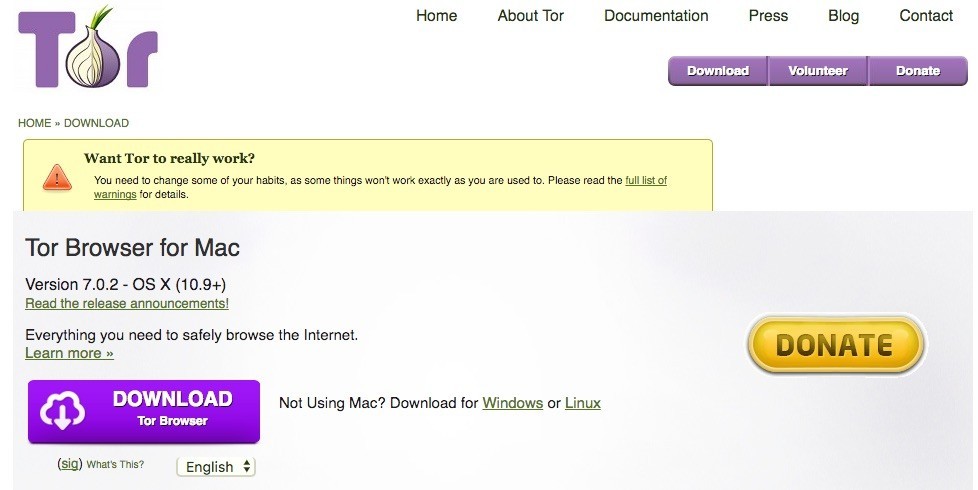Viewport: 978px width, 490px height.
Task: Follow the HOME breadcrumb link
Action: click(x=34, y=123)
